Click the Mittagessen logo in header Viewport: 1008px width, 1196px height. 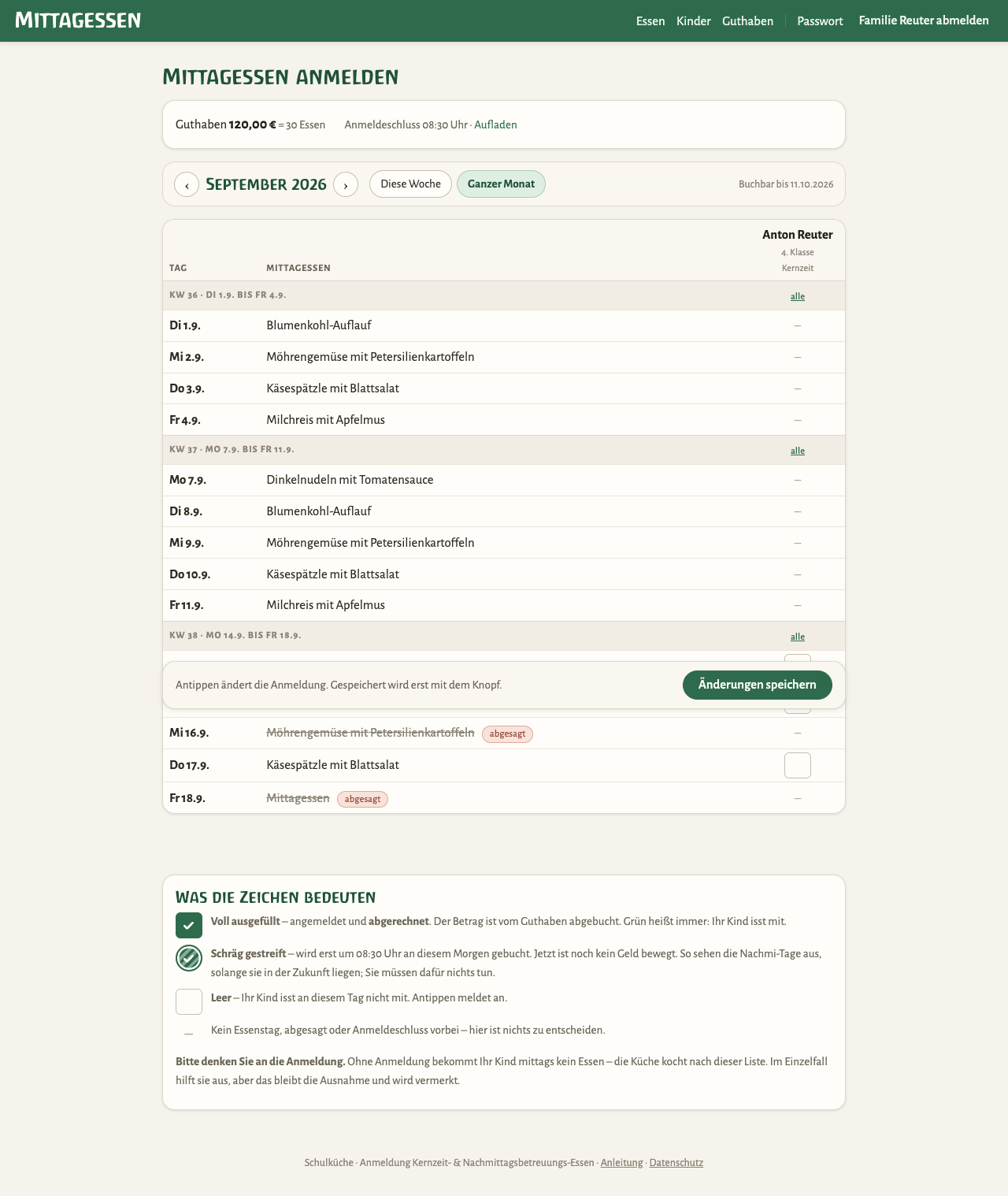pyautogui.click(x=78, y=20)
